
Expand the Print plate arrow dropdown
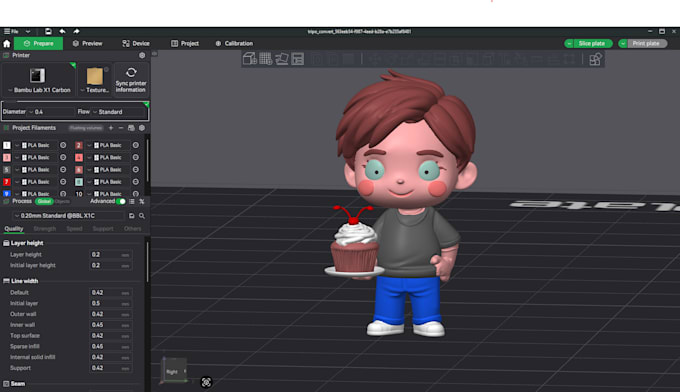click(623, 43)
